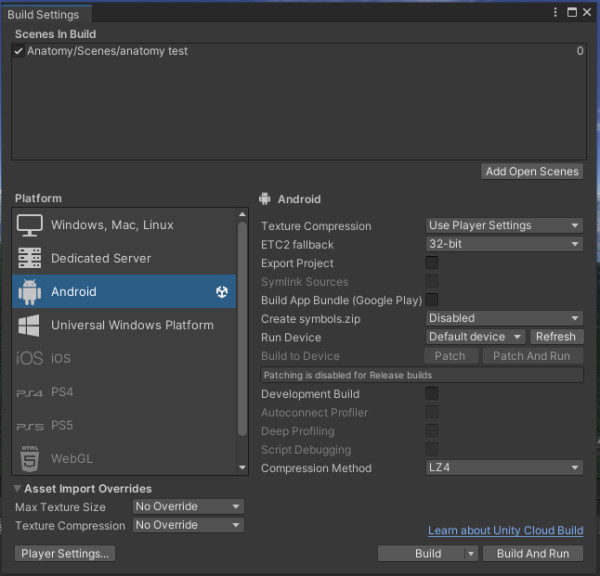Open the Android Texture Compression dropdown
This screenshot has width=600, height=576.
(x=504, y=225)
